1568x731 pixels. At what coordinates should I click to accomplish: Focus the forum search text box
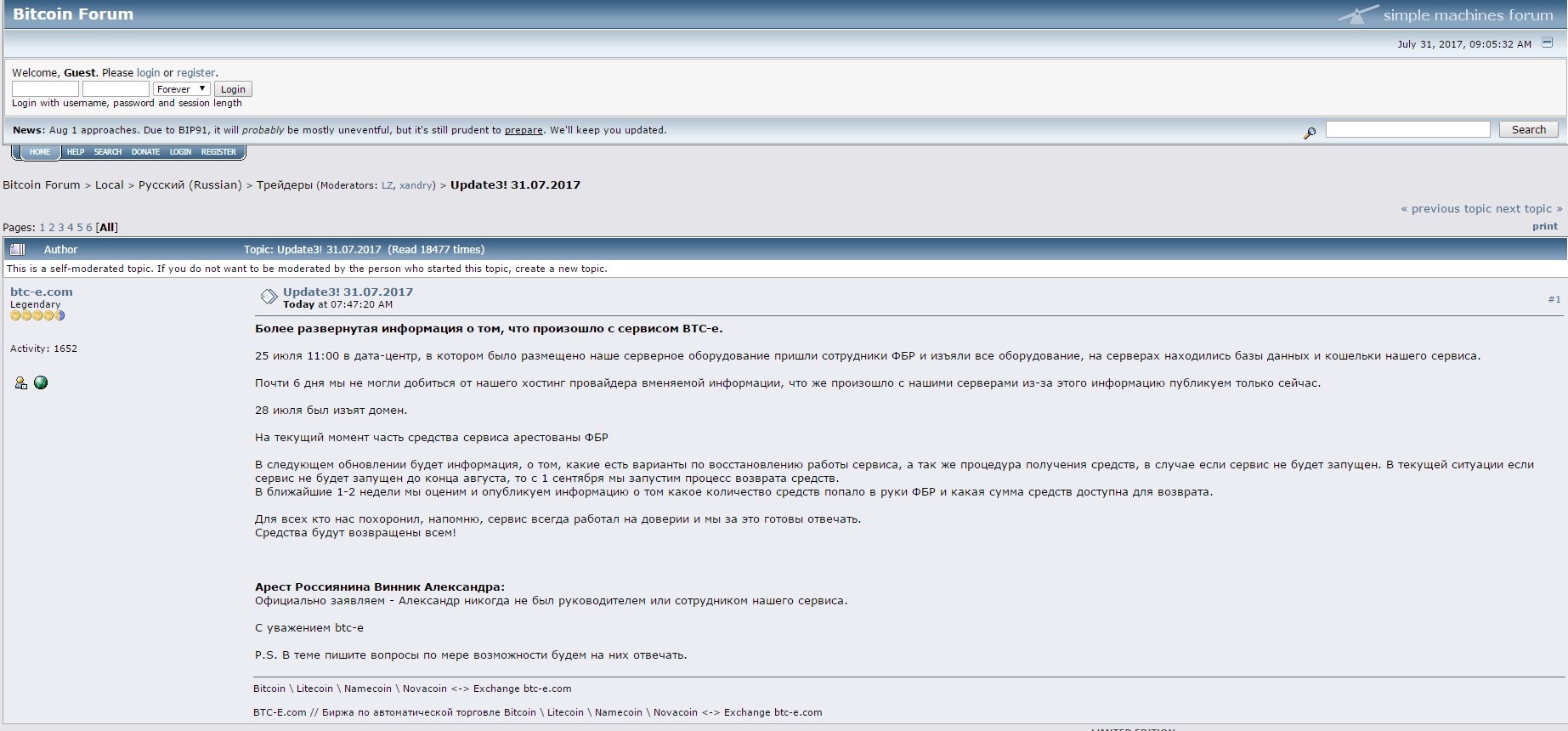point(1407,129)
